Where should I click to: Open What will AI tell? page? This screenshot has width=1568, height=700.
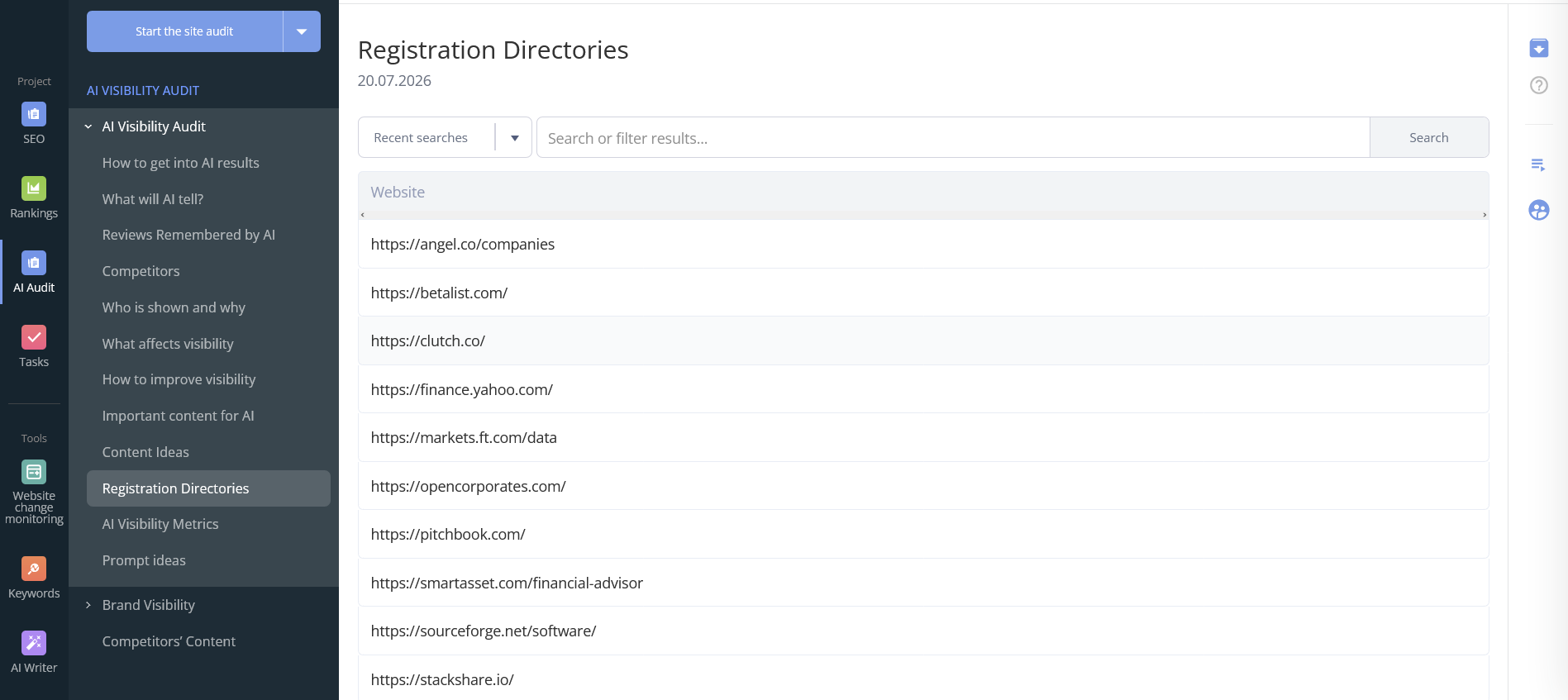tap(152, 199)
